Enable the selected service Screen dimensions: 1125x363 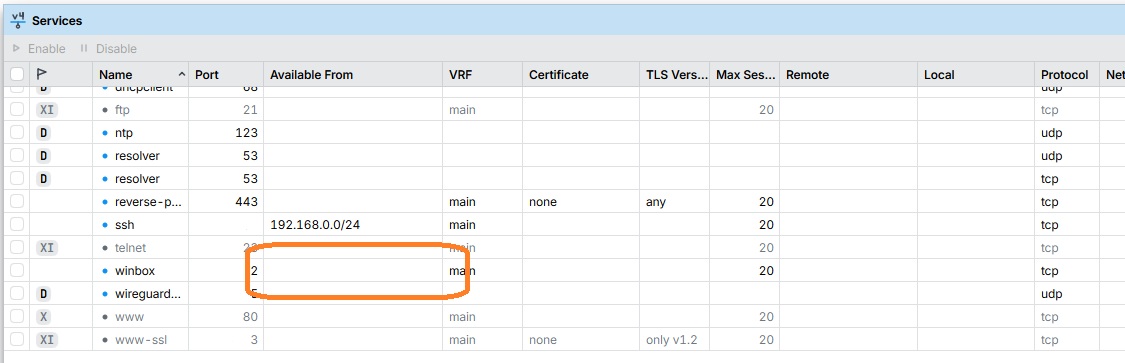[39, 49]
